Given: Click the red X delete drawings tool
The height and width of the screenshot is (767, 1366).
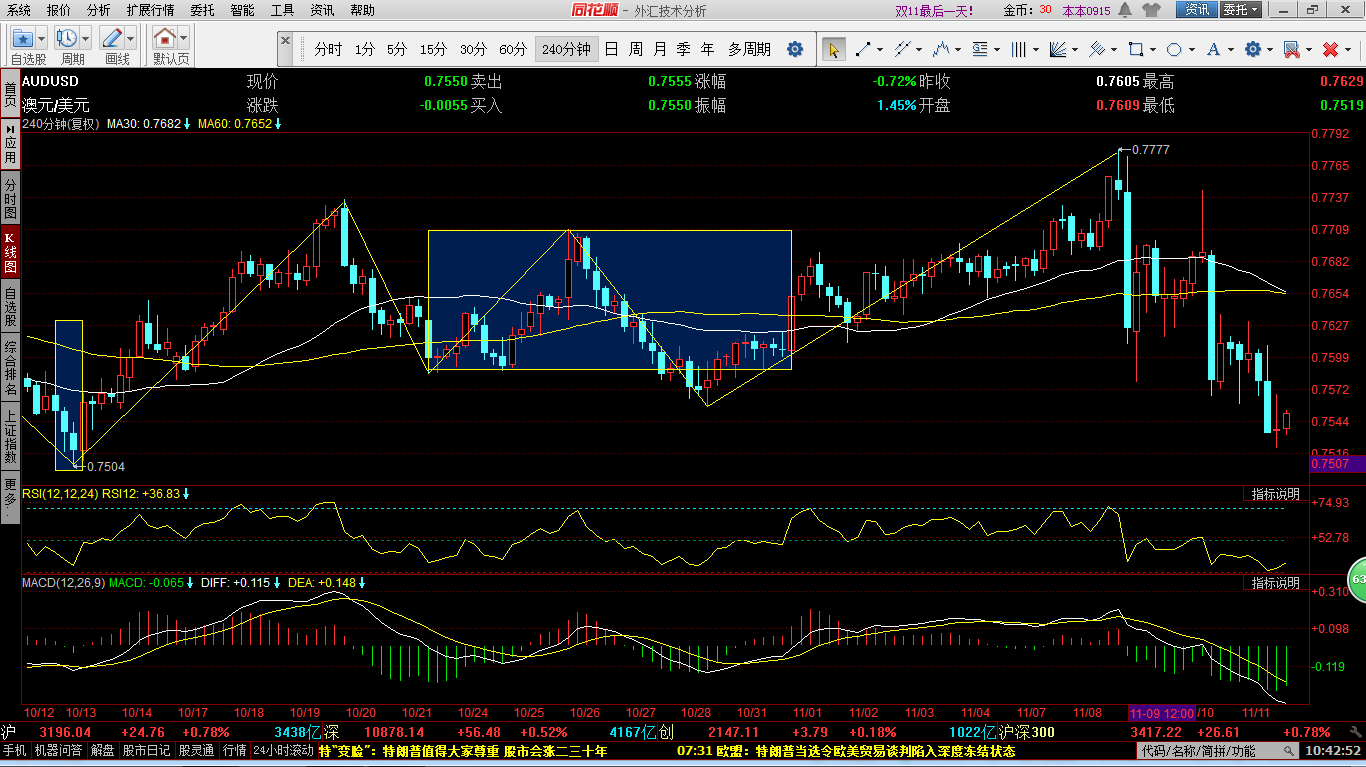Looking at the screenshot, I should pos(1330,49).
